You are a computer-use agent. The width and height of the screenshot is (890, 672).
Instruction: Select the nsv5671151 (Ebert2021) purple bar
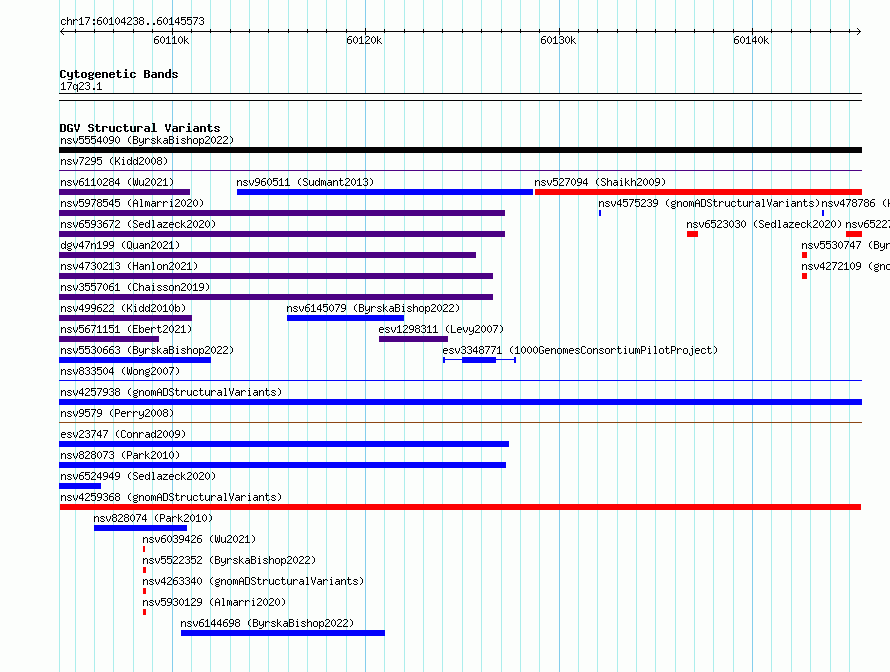coord(109,339)
